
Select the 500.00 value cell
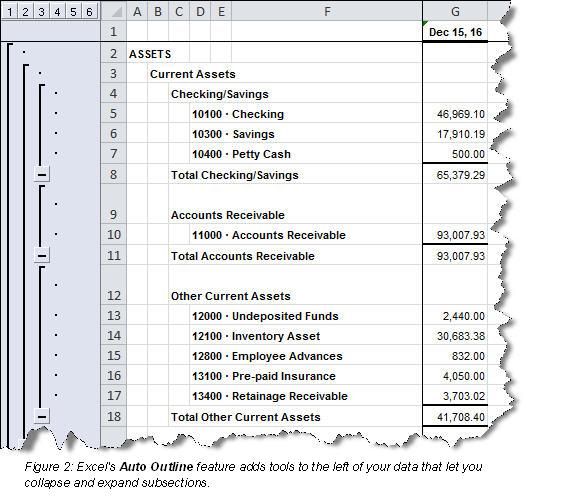(455, 154)
